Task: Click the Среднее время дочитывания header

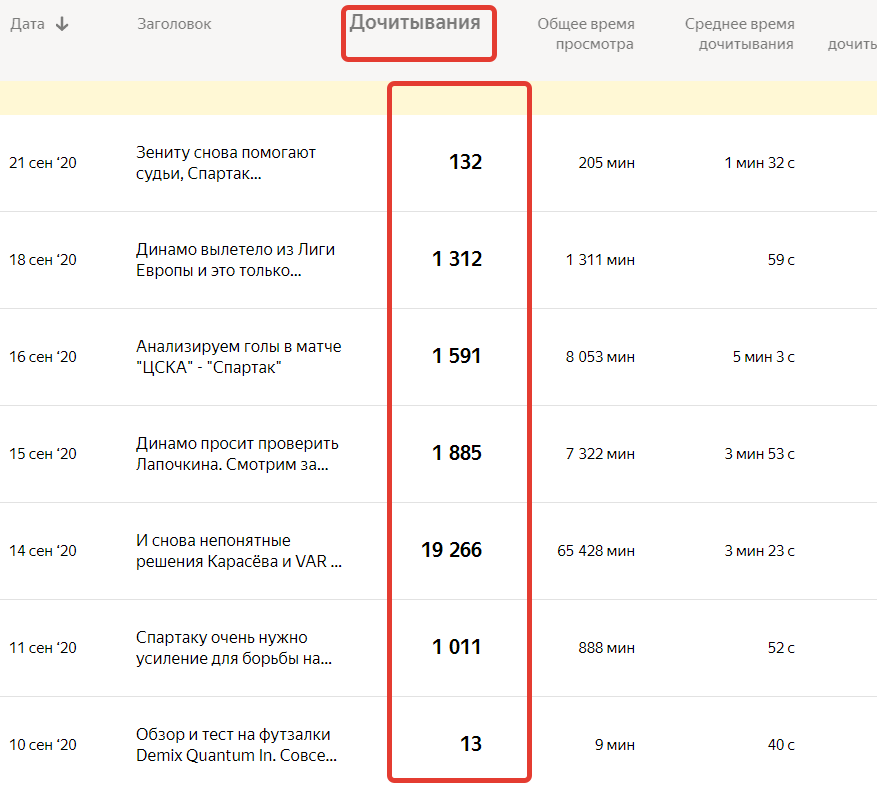Action: (739, 34)
